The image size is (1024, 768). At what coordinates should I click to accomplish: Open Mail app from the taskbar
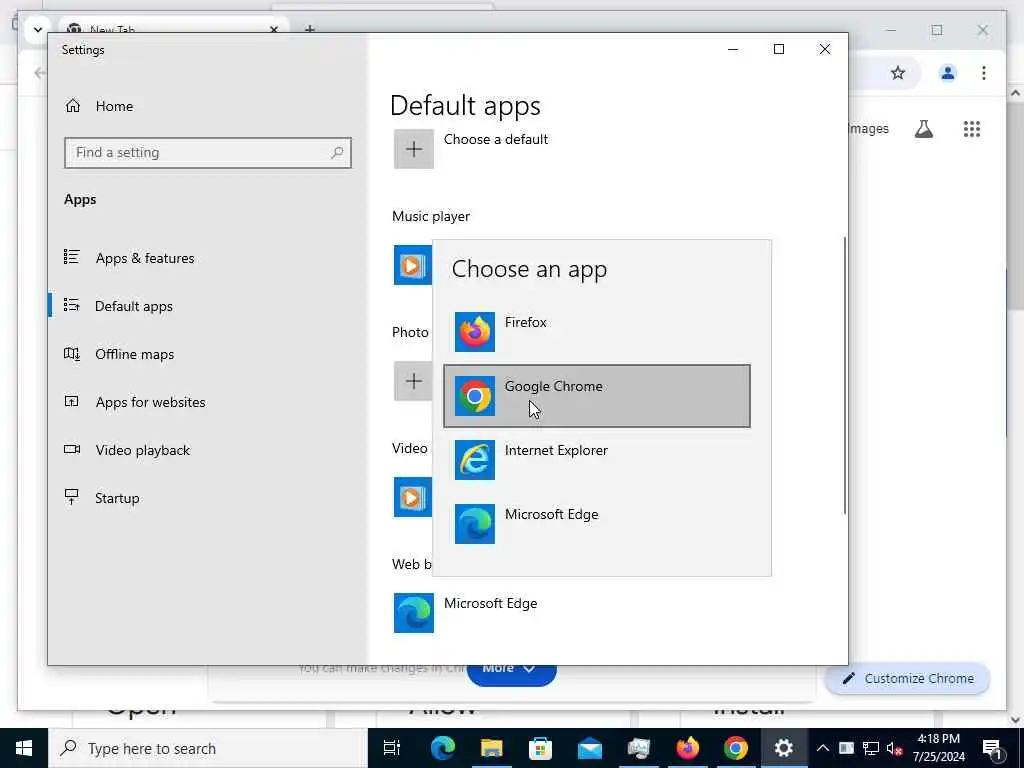click(x=589, y=748)
